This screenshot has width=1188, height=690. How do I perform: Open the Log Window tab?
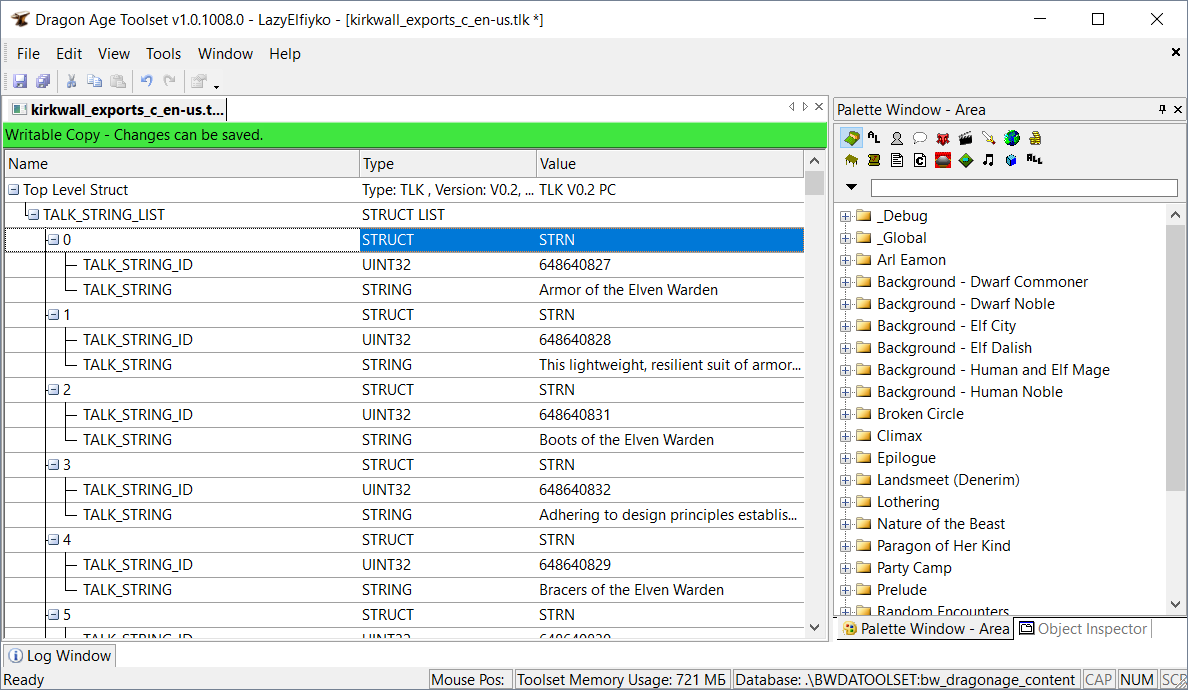tap(60, 656)
